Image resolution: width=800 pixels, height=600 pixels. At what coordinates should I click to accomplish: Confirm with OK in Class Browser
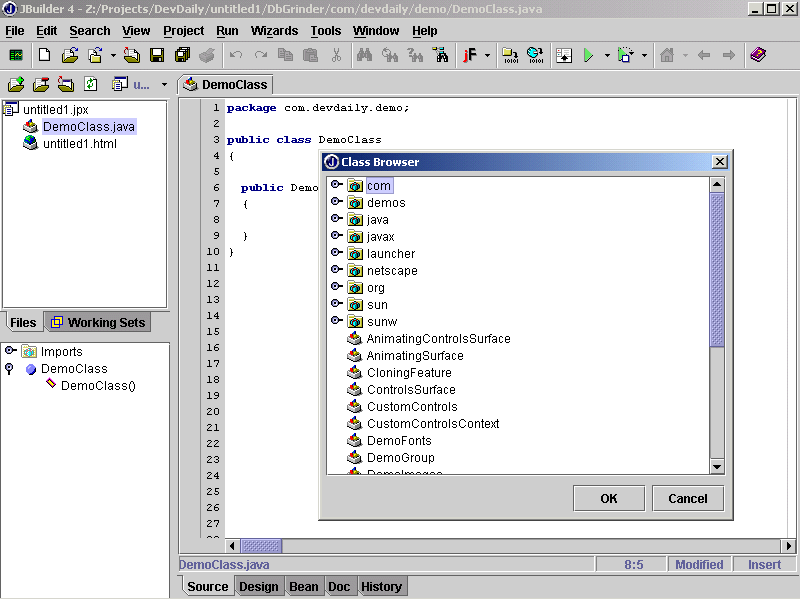[x=609, y=498]
